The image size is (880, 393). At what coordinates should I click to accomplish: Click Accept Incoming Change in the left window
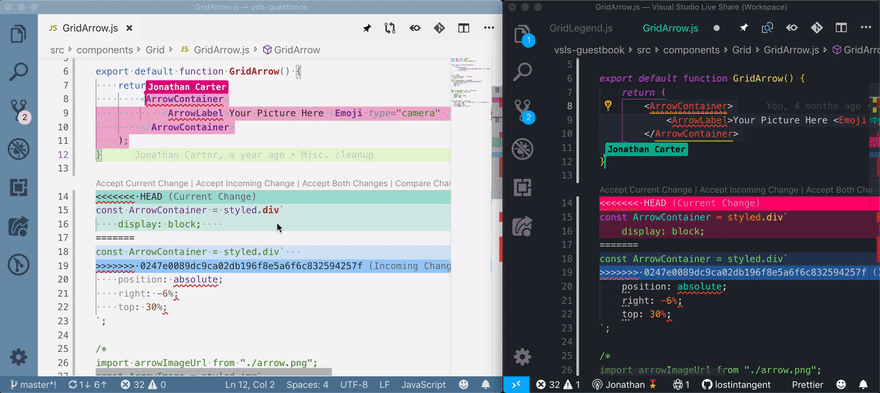click(x=245, y=184)
